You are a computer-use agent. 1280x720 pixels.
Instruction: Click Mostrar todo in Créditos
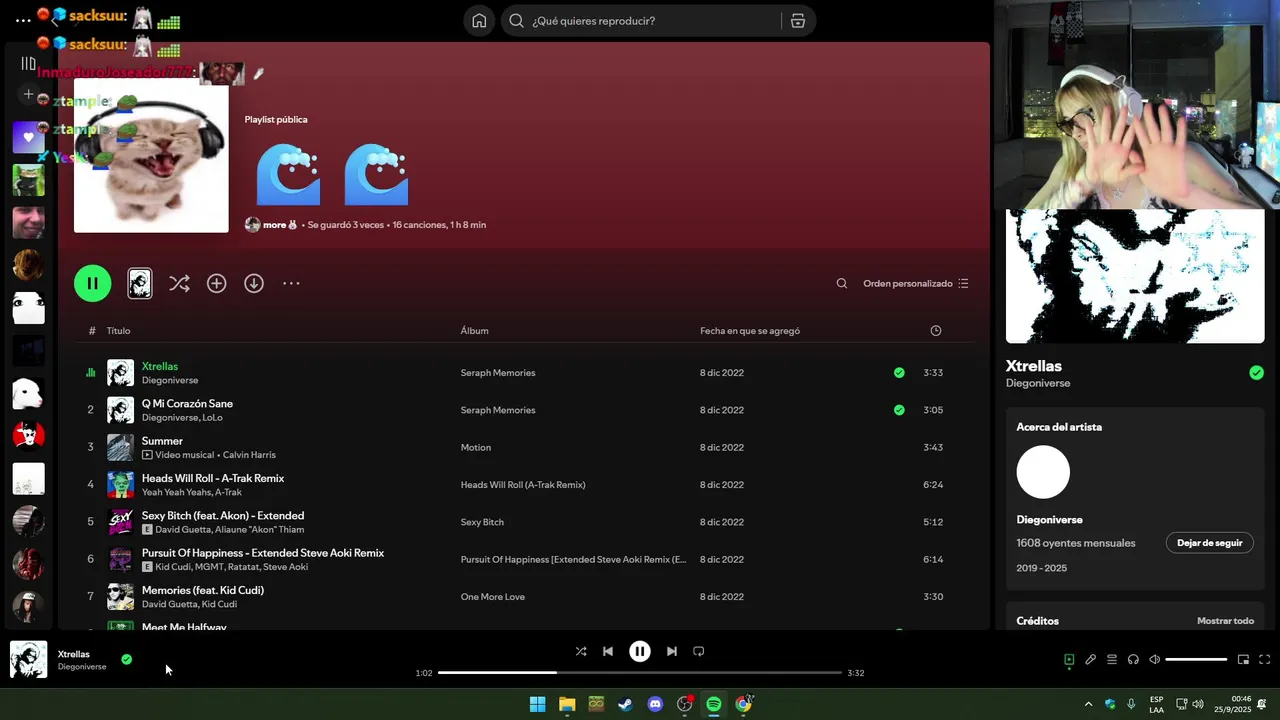(x=1225, y=621)
